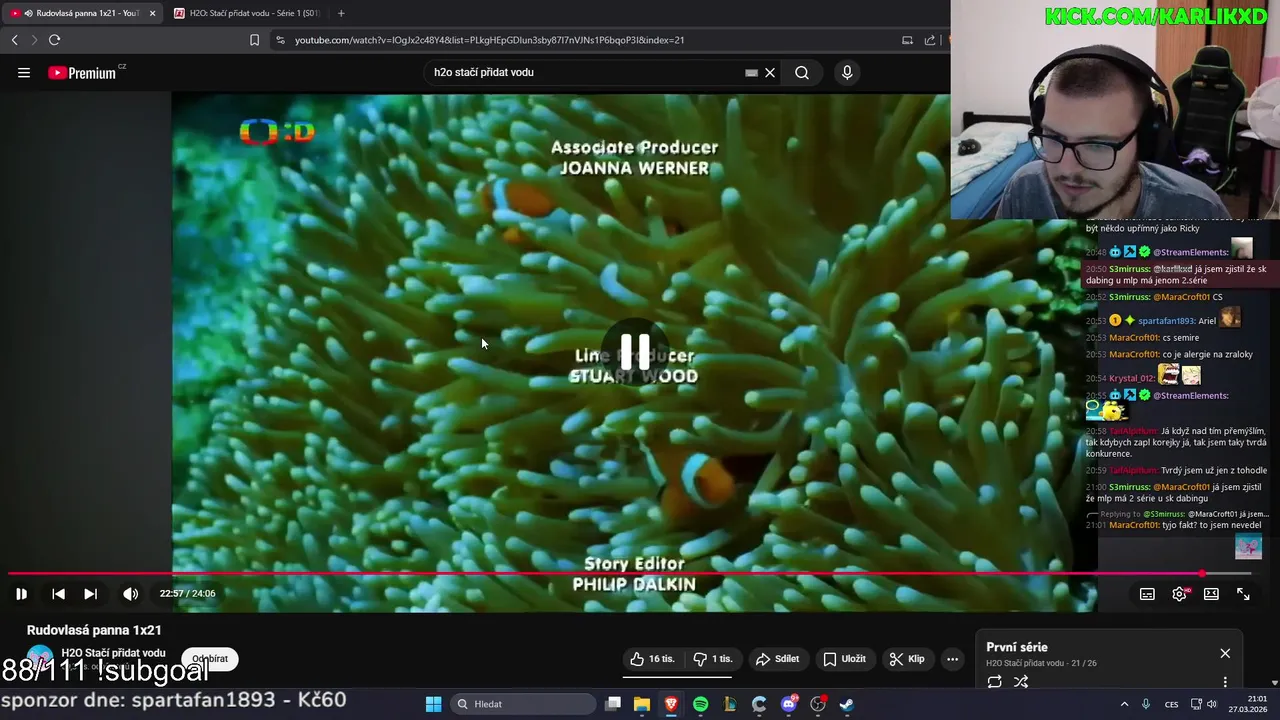
Task: Skip to the next playlist video
Action: [90, 594]
